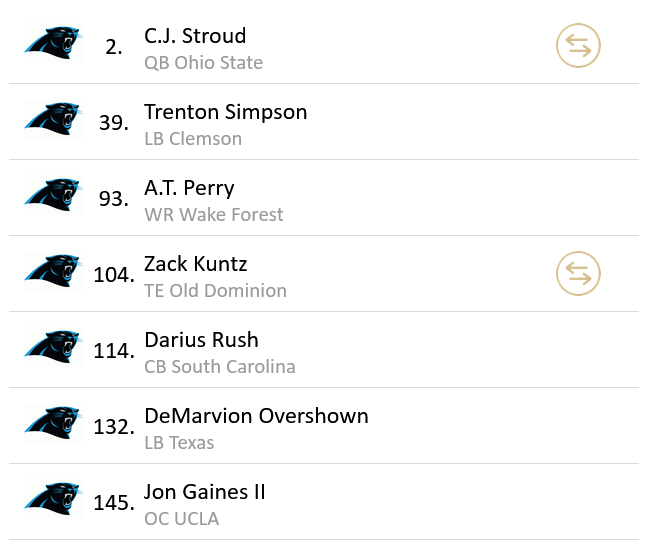The image size is (658, 555).
Task: Click the trade icon beside C.J. Stroud
Action: (578, 45)
